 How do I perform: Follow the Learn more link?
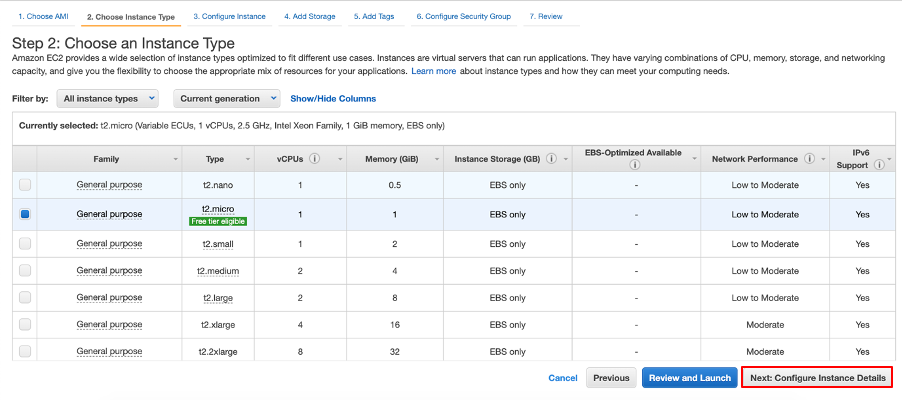tap(433, 72)
